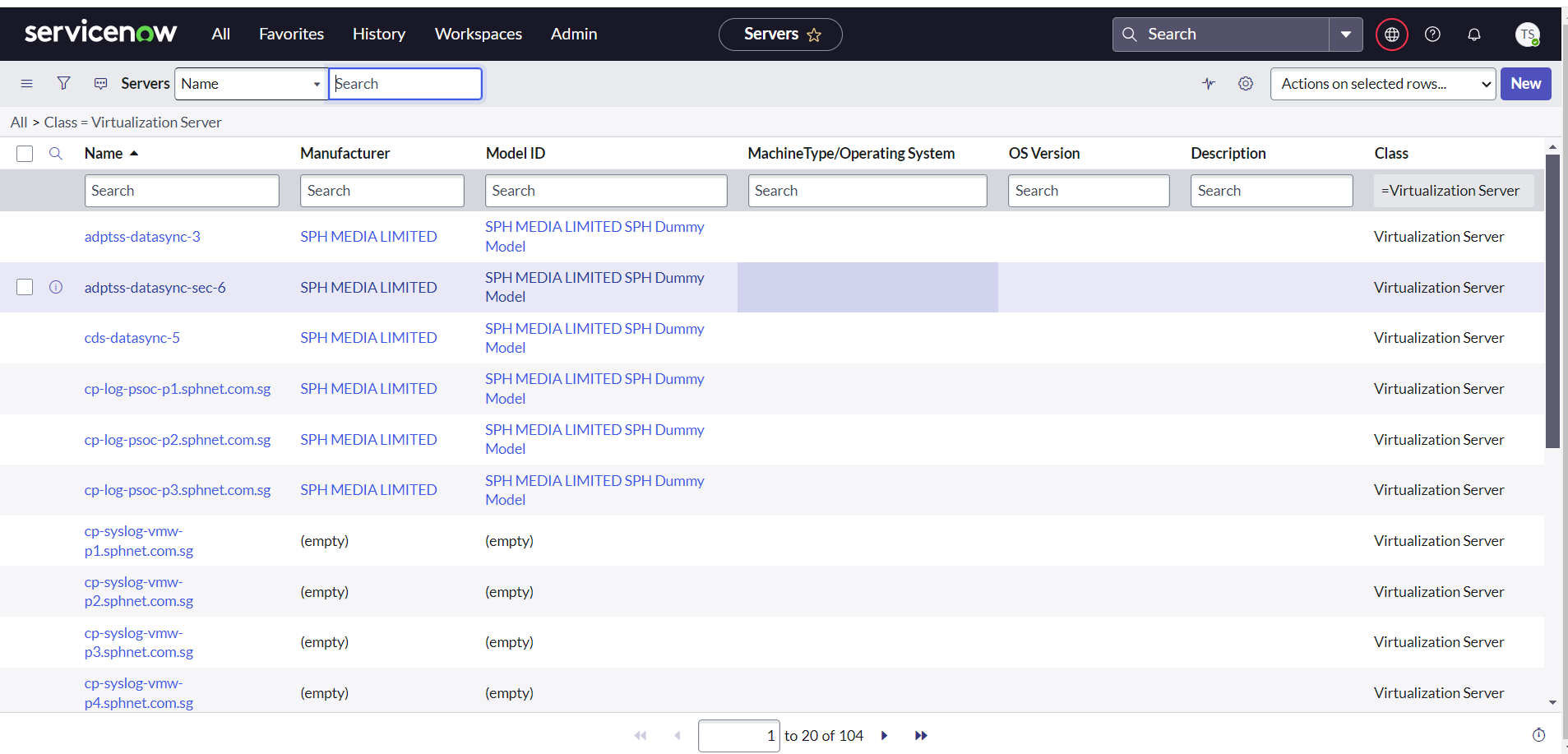Click the New button
Image resolution: width=1568 pixels, height=754 pixels.
pos(1525,84)
